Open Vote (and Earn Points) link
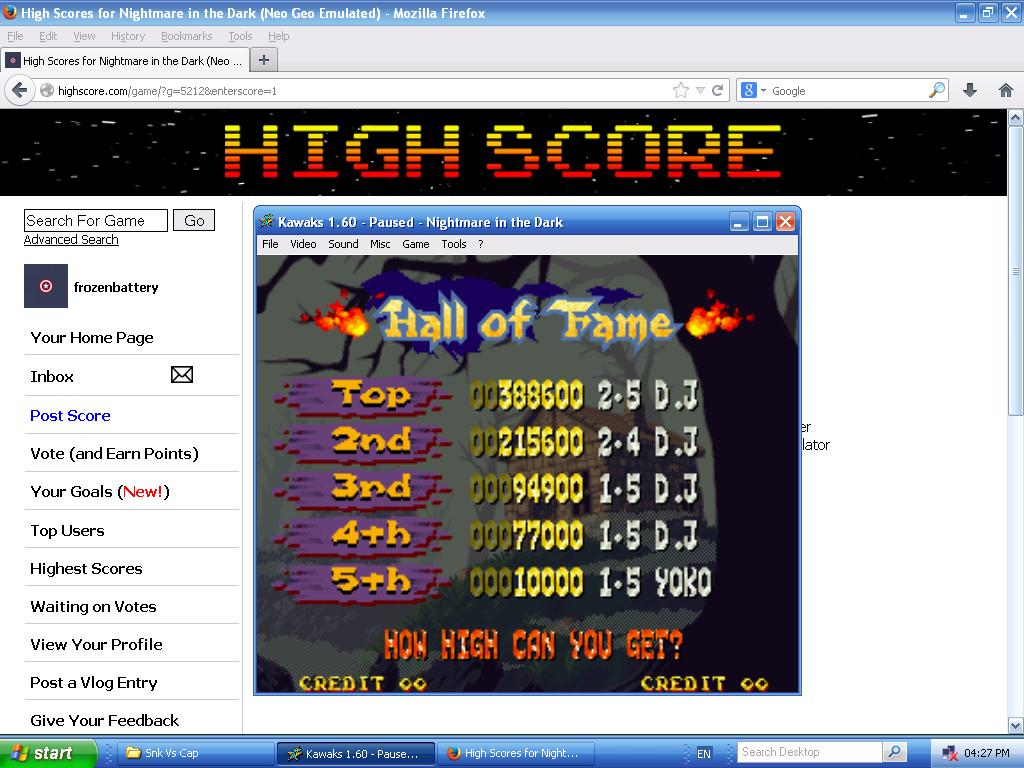This screenshot has width=1024, height=768. [x=114, y=453]
